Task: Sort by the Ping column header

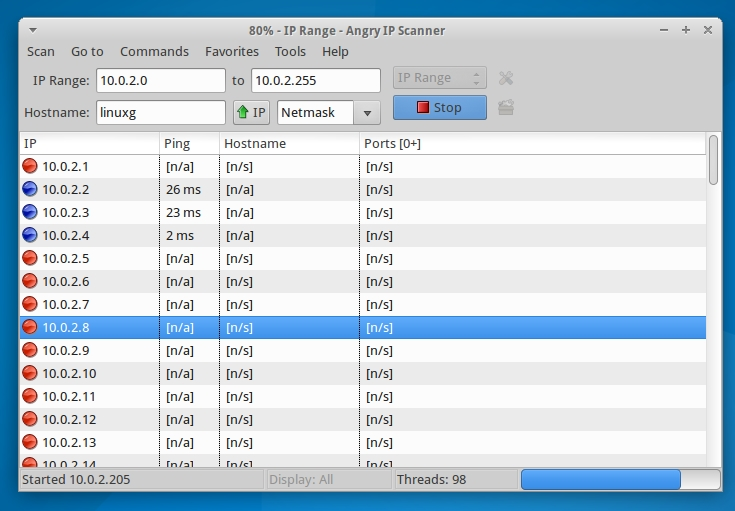Action: click(x=189, y=143)
